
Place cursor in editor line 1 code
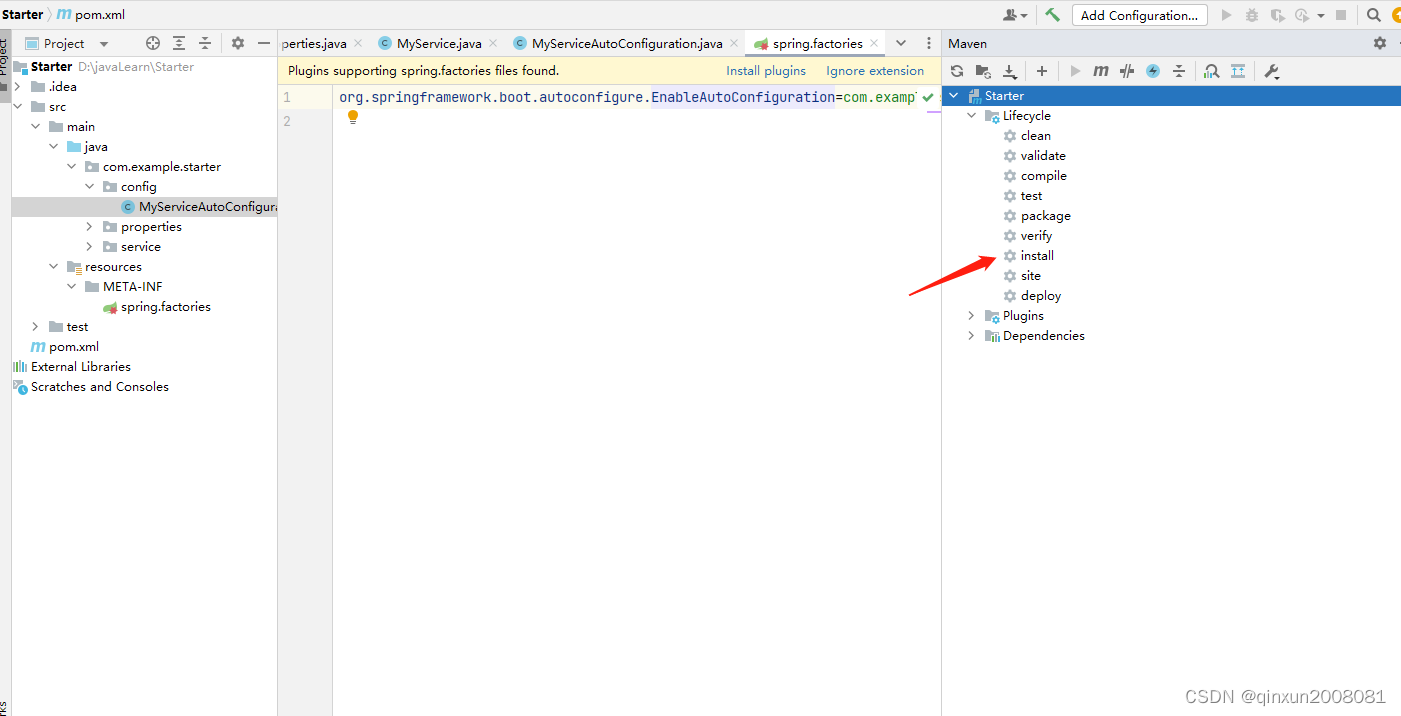tap(626, 97)
